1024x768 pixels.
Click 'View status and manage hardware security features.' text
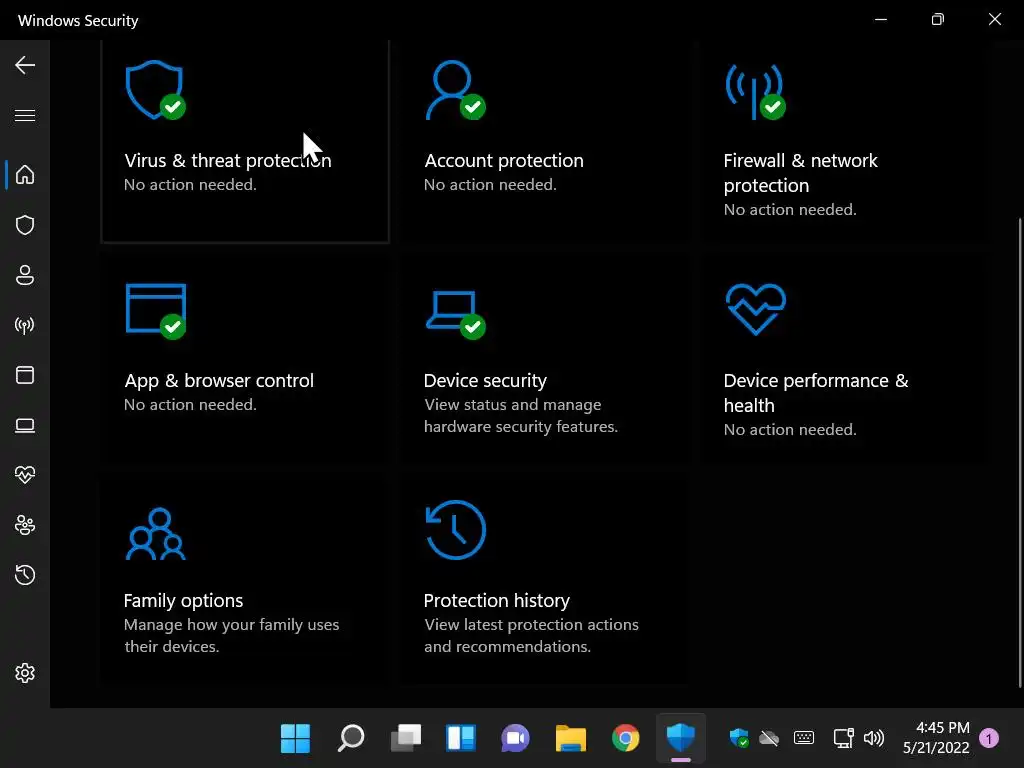click(520, 415)
